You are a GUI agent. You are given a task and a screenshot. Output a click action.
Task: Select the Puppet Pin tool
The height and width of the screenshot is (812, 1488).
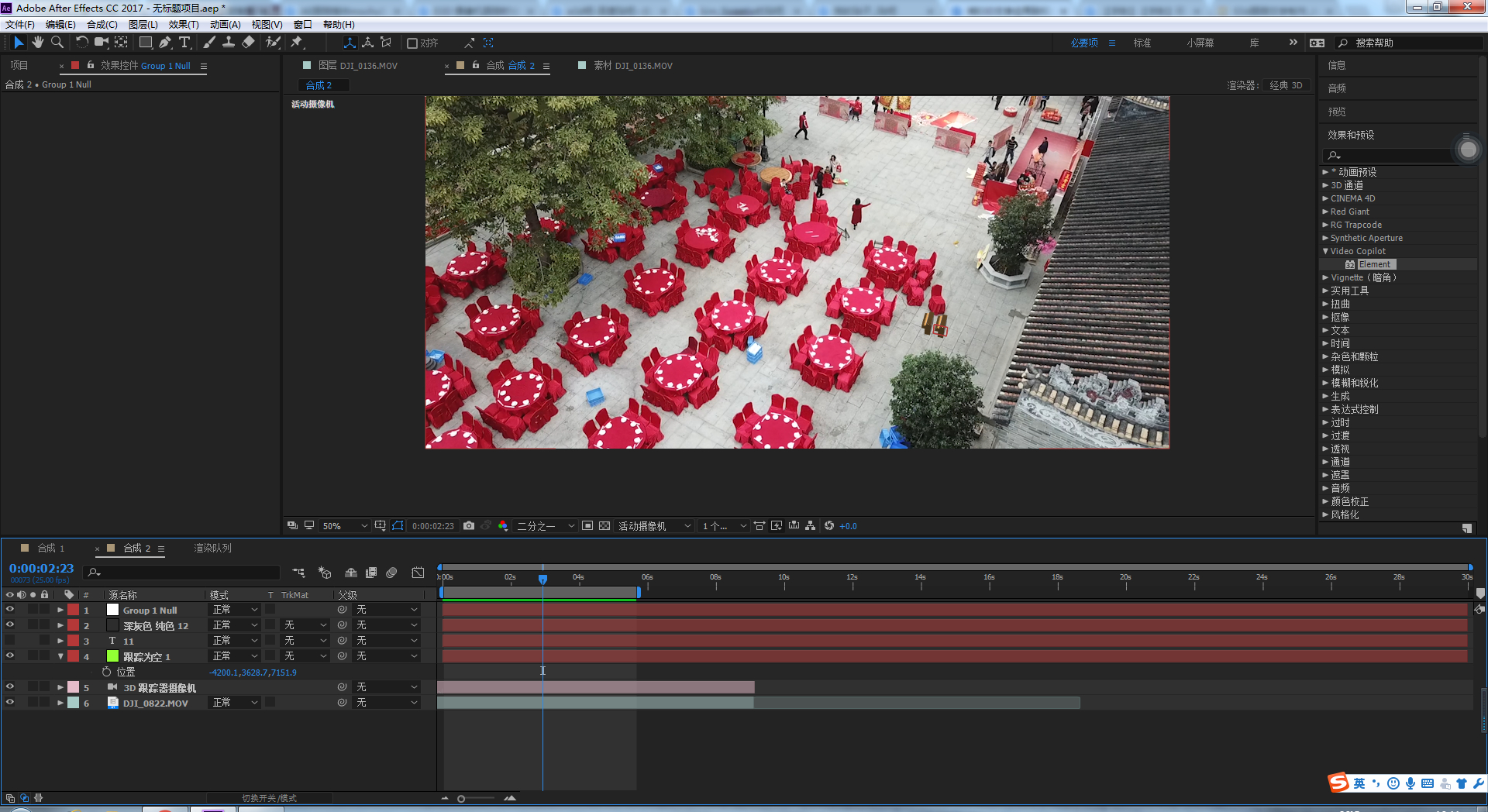coord(297,43)
